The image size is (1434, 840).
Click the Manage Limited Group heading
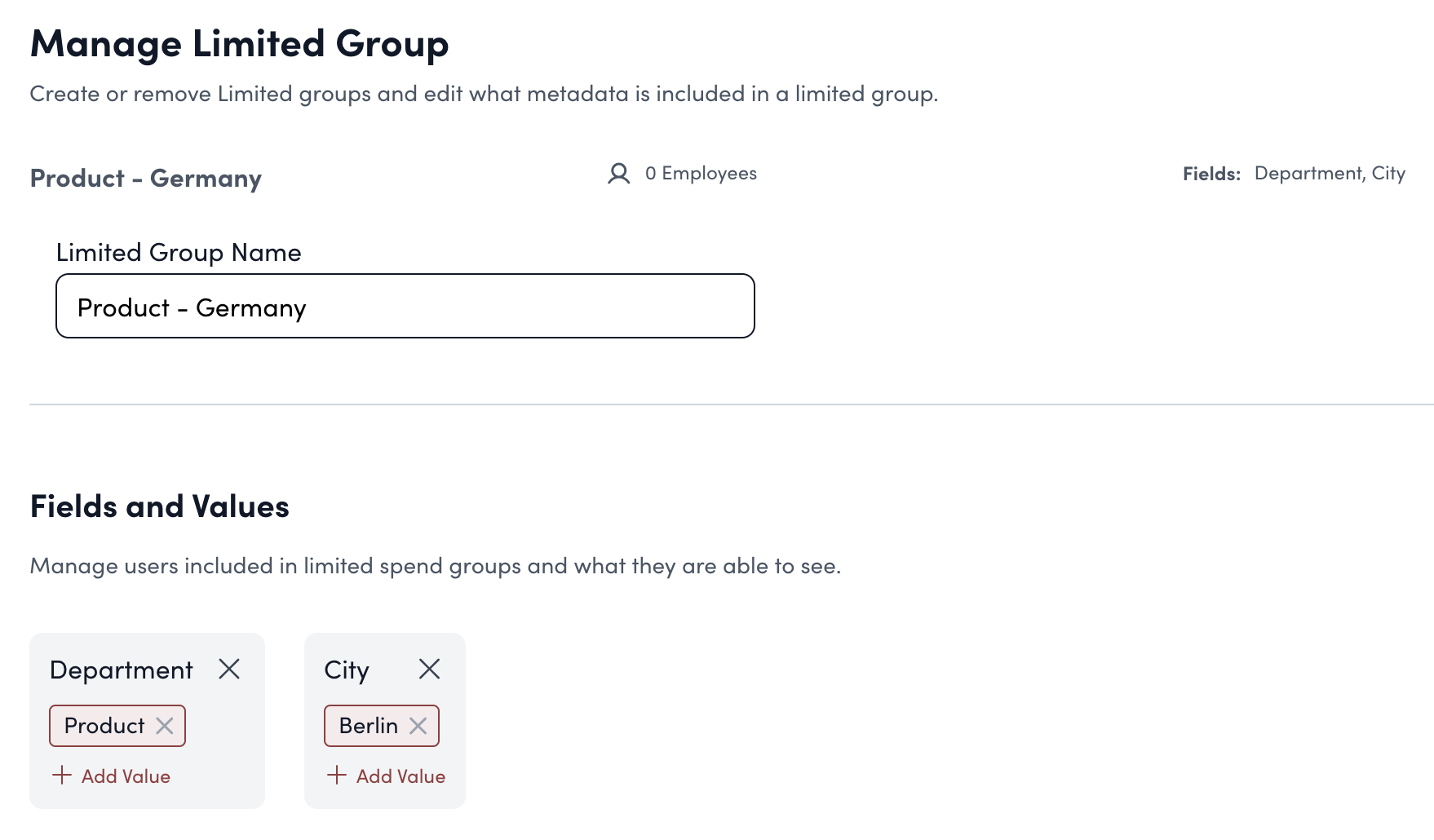[240, 44]
